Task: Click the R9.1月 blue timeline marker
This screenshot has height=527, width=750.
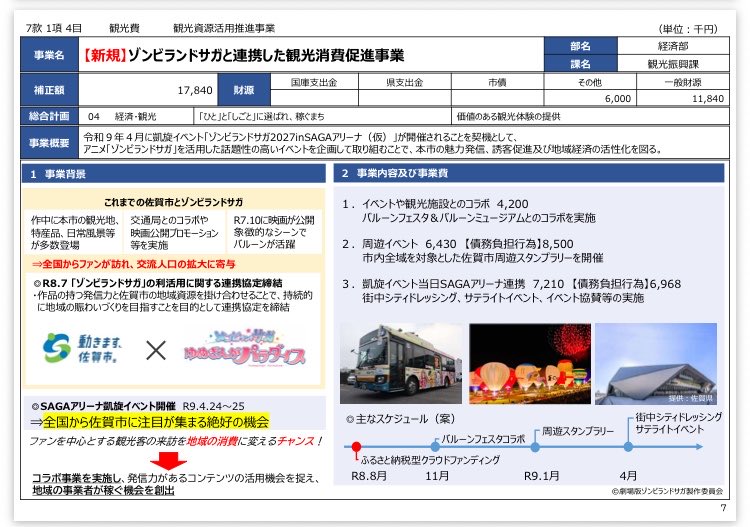Action: (535, 447)
